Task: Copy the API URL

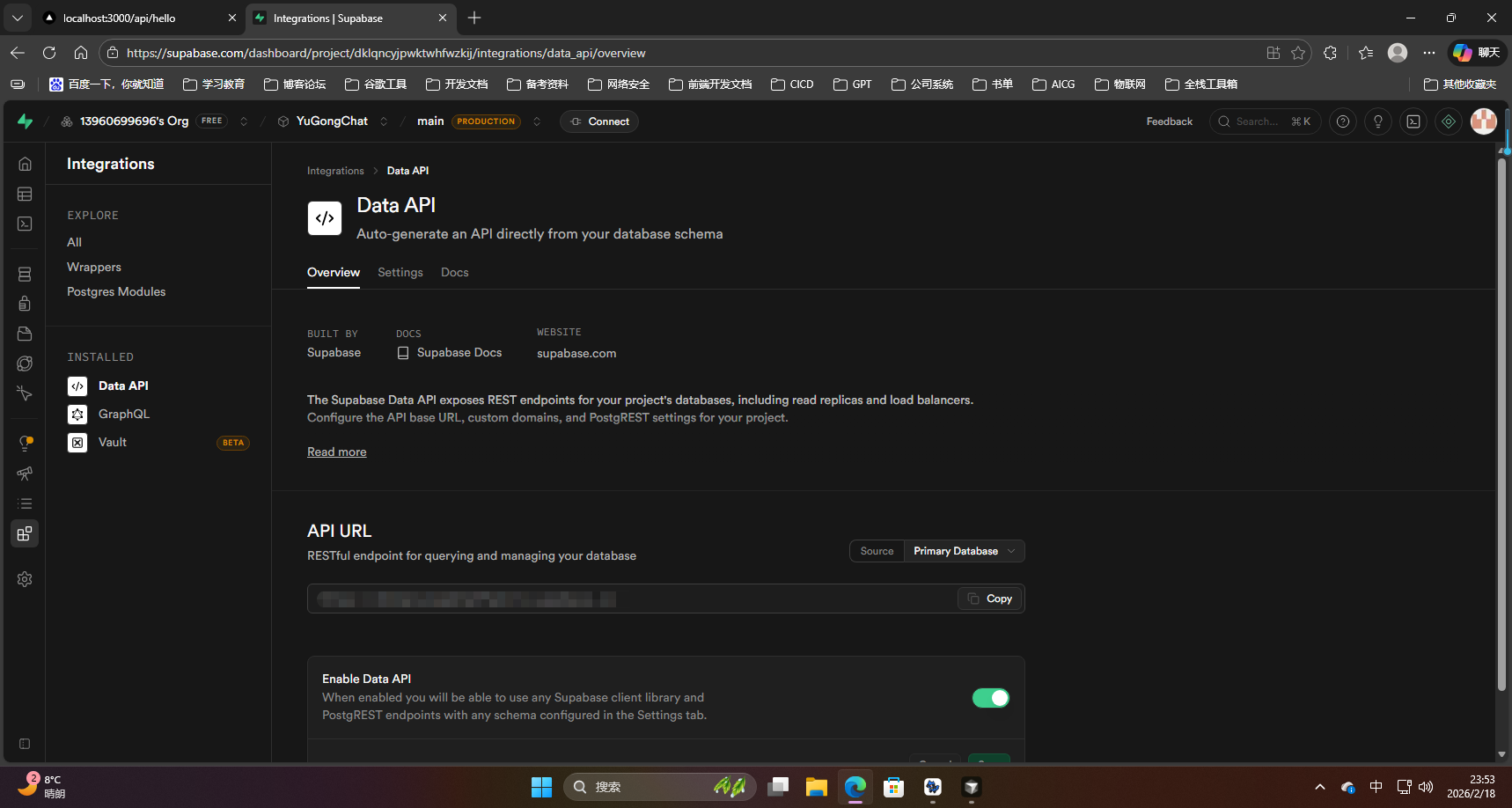Action: click(x=990, y=599)
